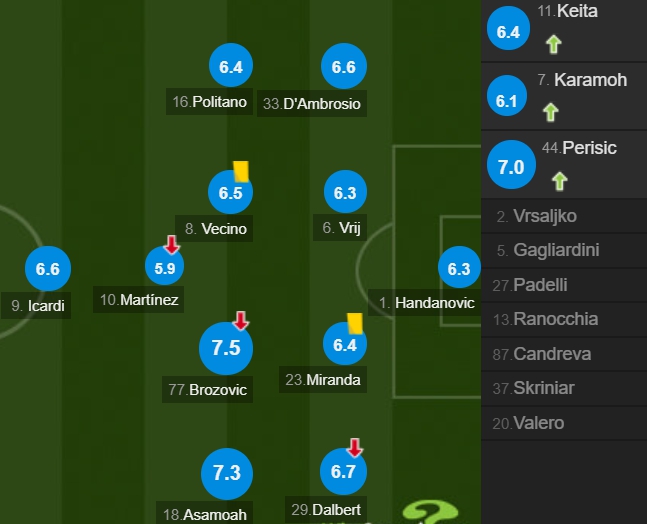This screenshot has width=647, height=524.
Task: Open the 33. D'Ambrosio player label
Action: (312, 104)
